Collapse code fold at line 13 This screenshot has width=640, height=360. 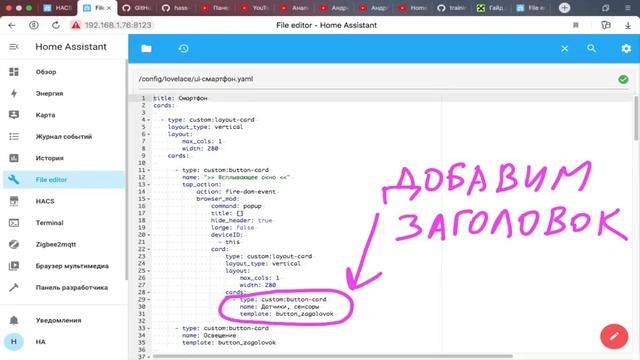click(x=149, y=184)
